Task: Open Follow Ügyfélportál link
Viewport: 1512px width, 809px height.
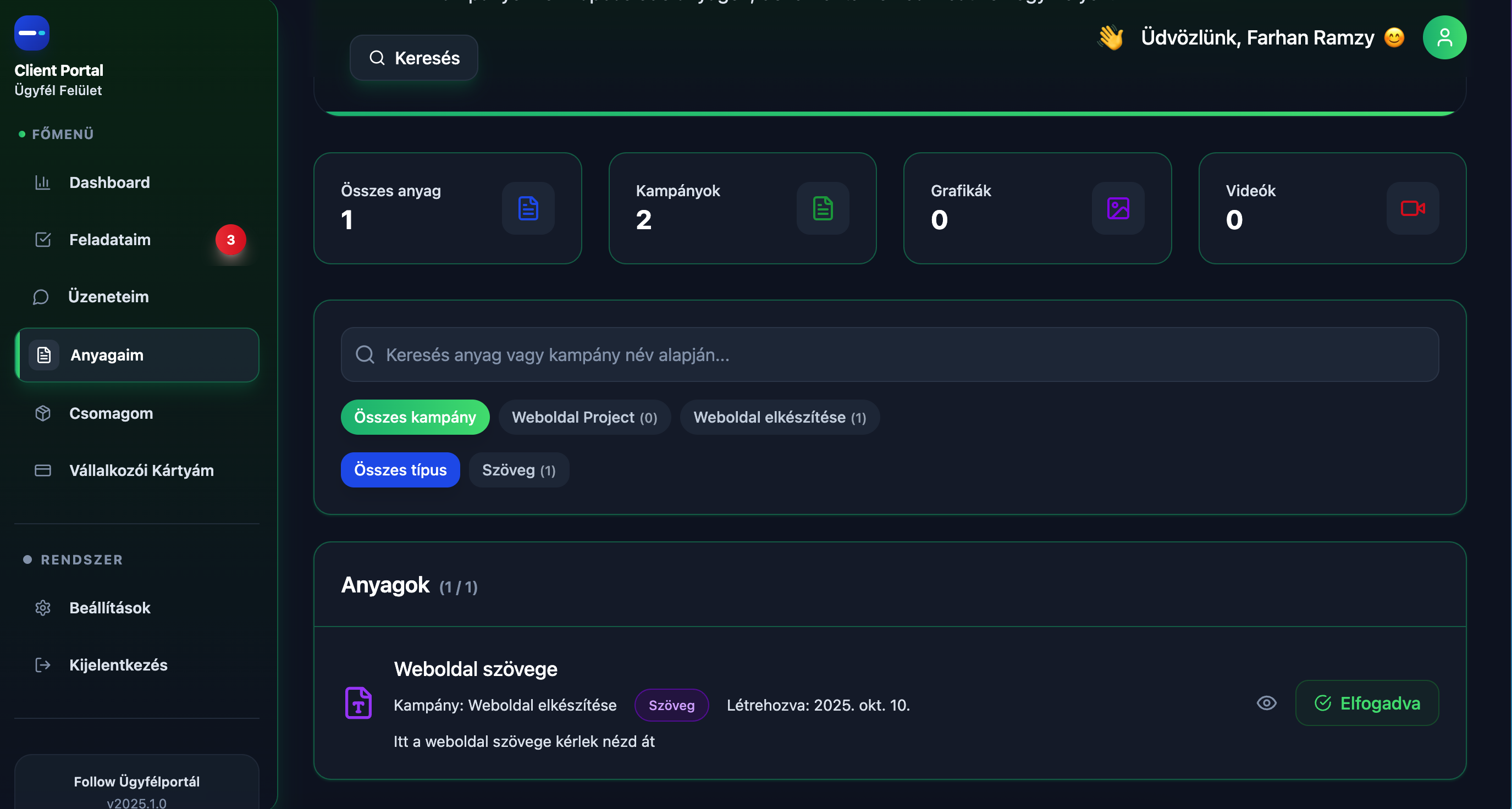Action: 136,782
